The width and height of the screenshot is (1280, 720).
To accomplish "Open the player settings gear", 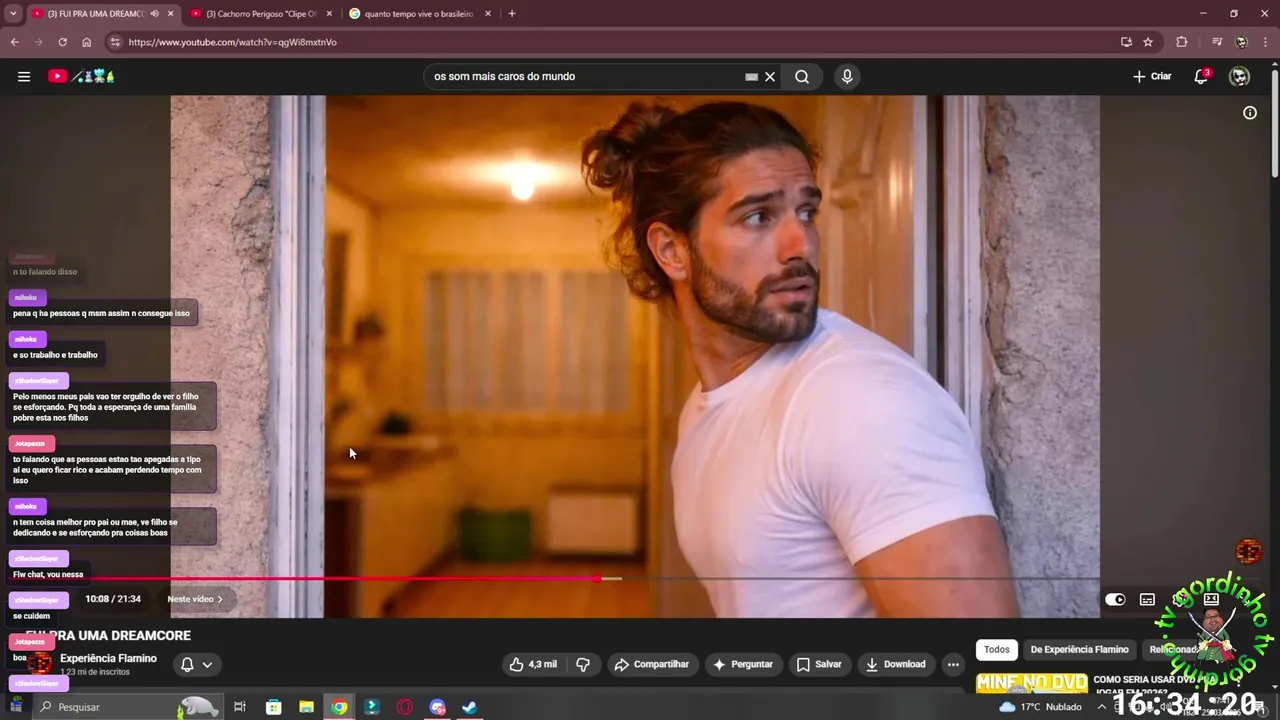I will (x=1180, y=599).
